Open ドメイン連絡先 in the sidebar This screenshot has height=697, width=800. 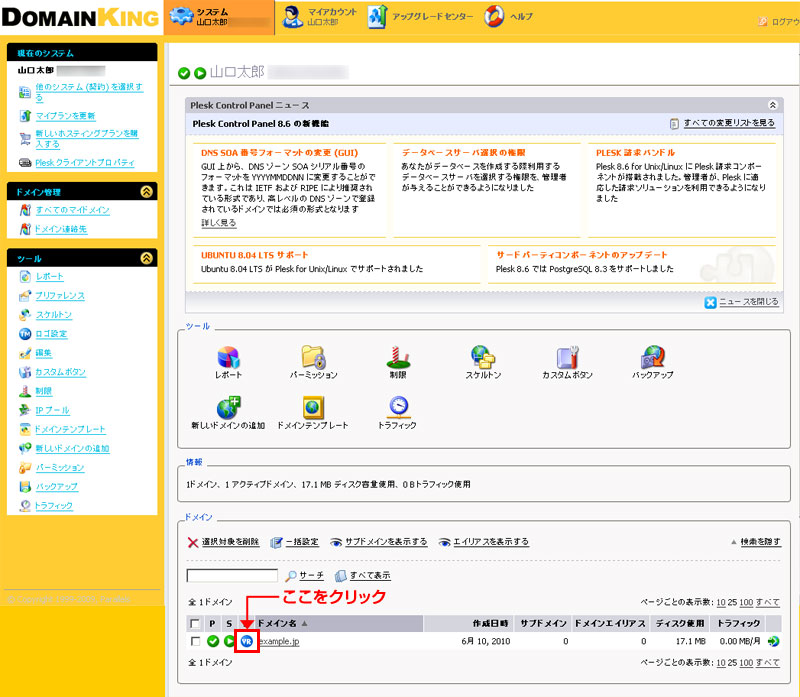click(x=61, y=230)
